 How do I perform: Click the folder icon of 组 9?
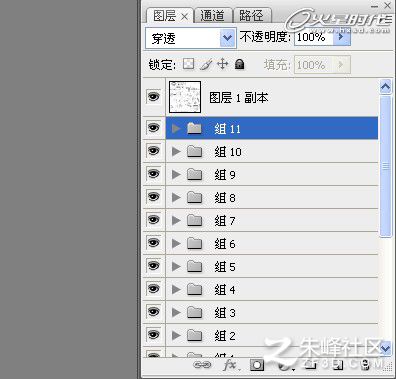coord(195,174)
